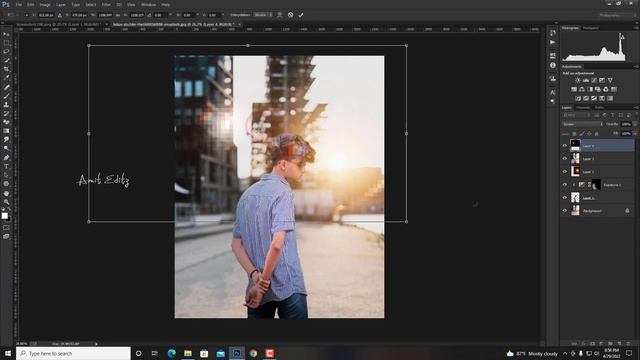Add a Threshold adjustment
Viewport: 640px width, 360px height.
tap(594, 98)
